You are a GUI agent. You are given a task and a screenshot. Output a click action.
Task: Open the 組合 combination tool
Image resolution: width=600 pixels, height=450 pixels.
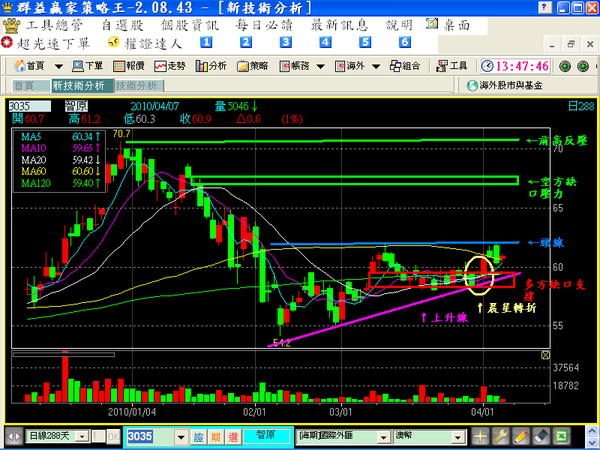[405, 66]
